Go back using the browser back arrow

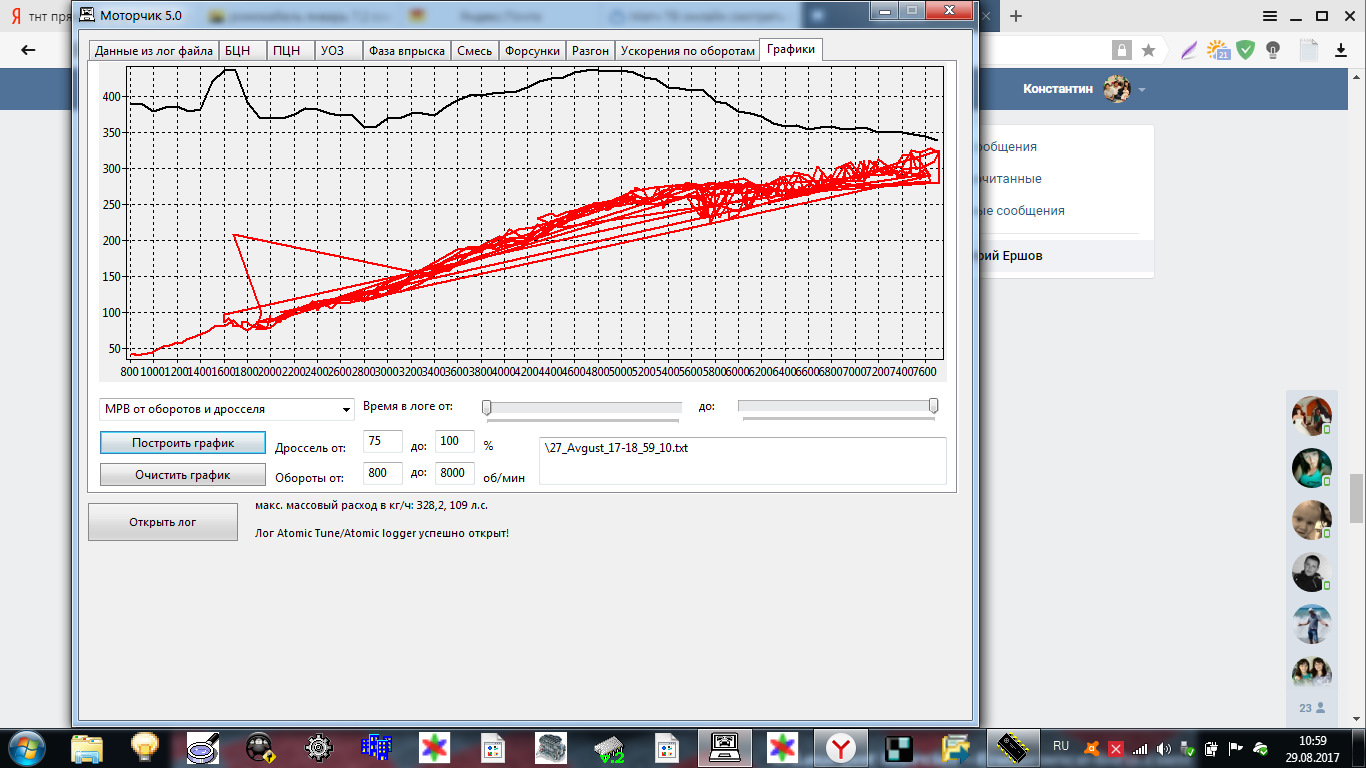[28, 50]
